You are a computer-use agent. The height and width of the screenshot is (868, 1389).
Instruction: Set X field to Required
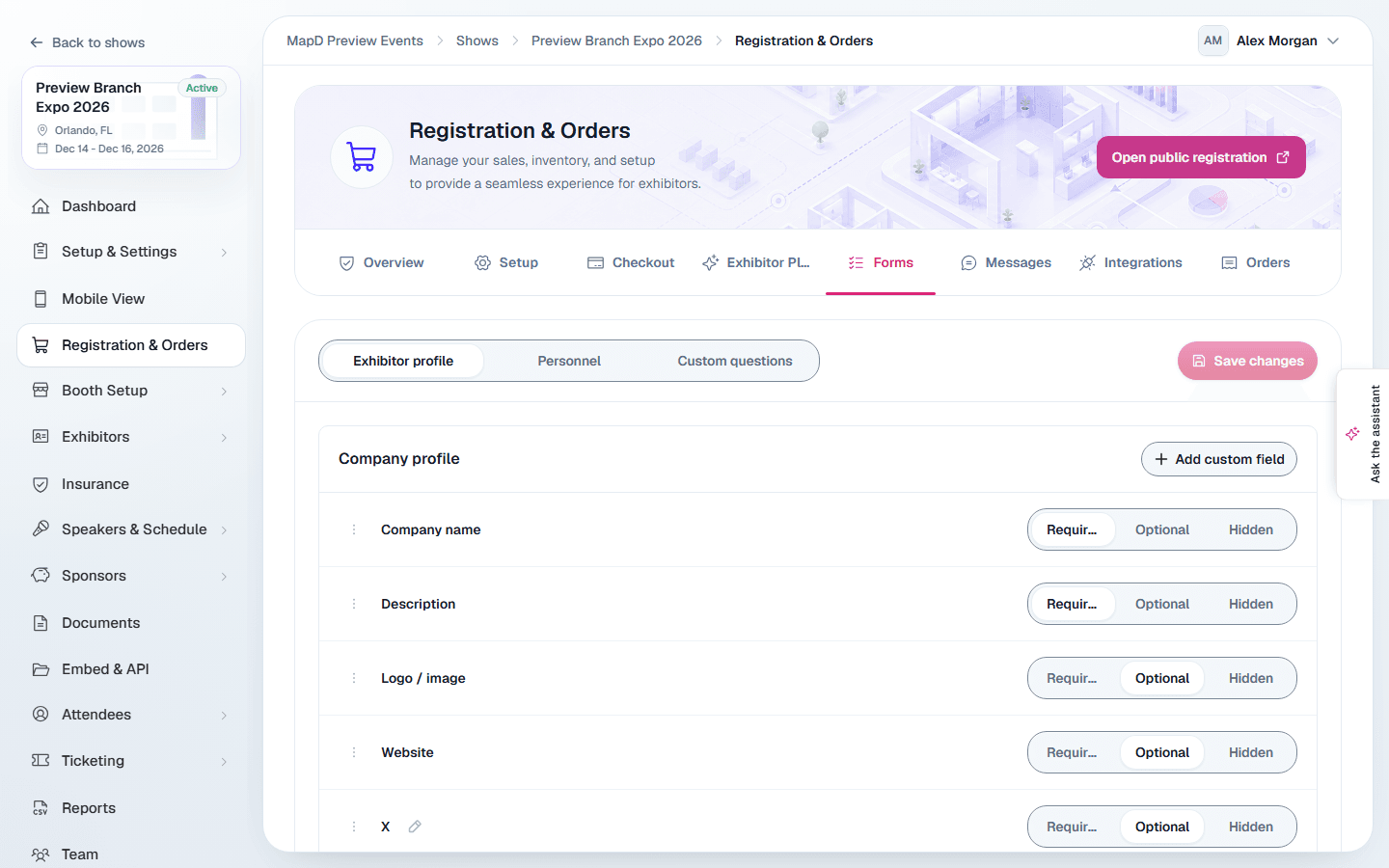(x=1073, y=827)
